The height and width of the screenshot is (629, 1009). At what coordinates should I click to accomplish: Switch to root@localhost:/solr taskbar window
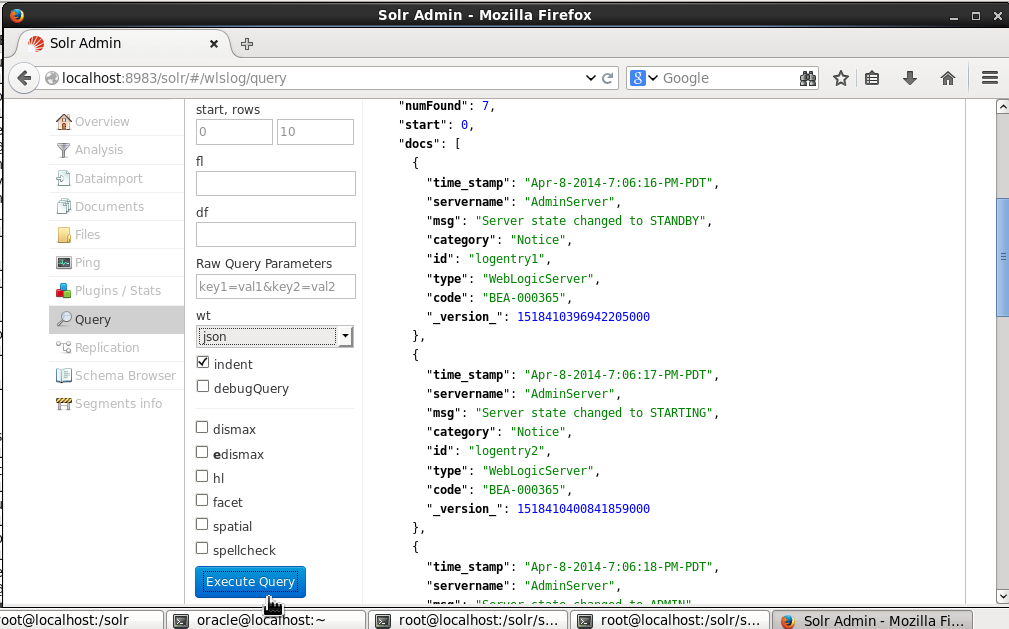[x=81, y=620]
